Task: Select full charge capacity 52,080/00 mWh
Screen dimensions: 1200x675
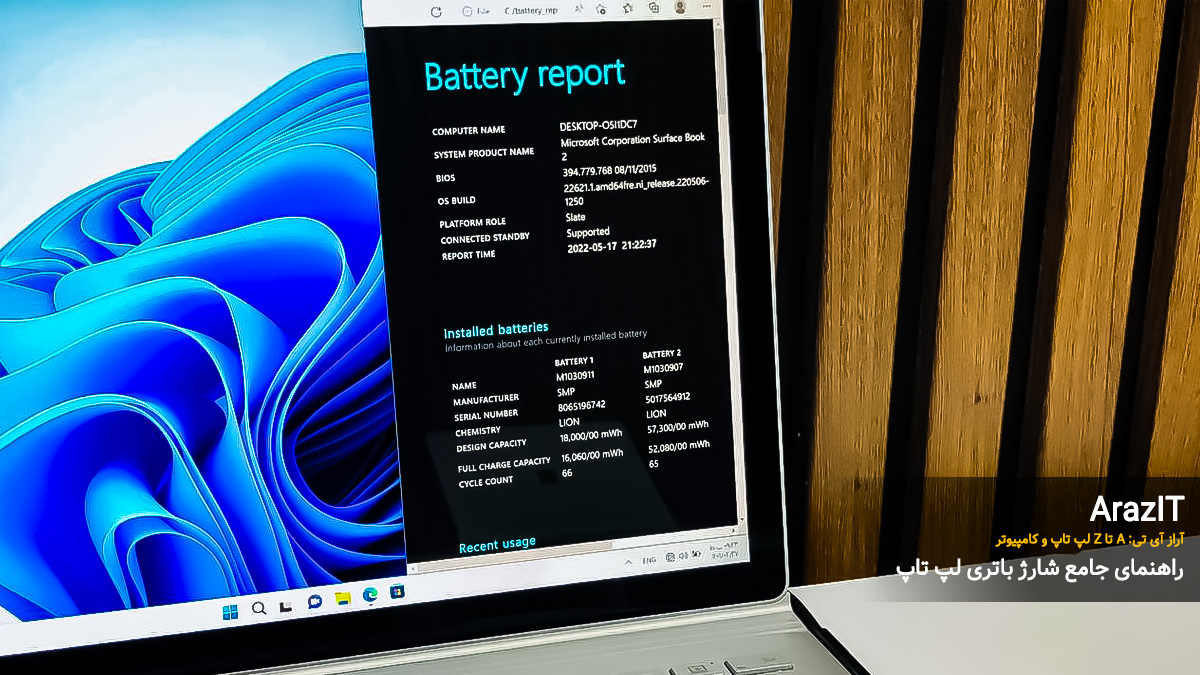Action: pyautogui.click(x=680, y=446)
